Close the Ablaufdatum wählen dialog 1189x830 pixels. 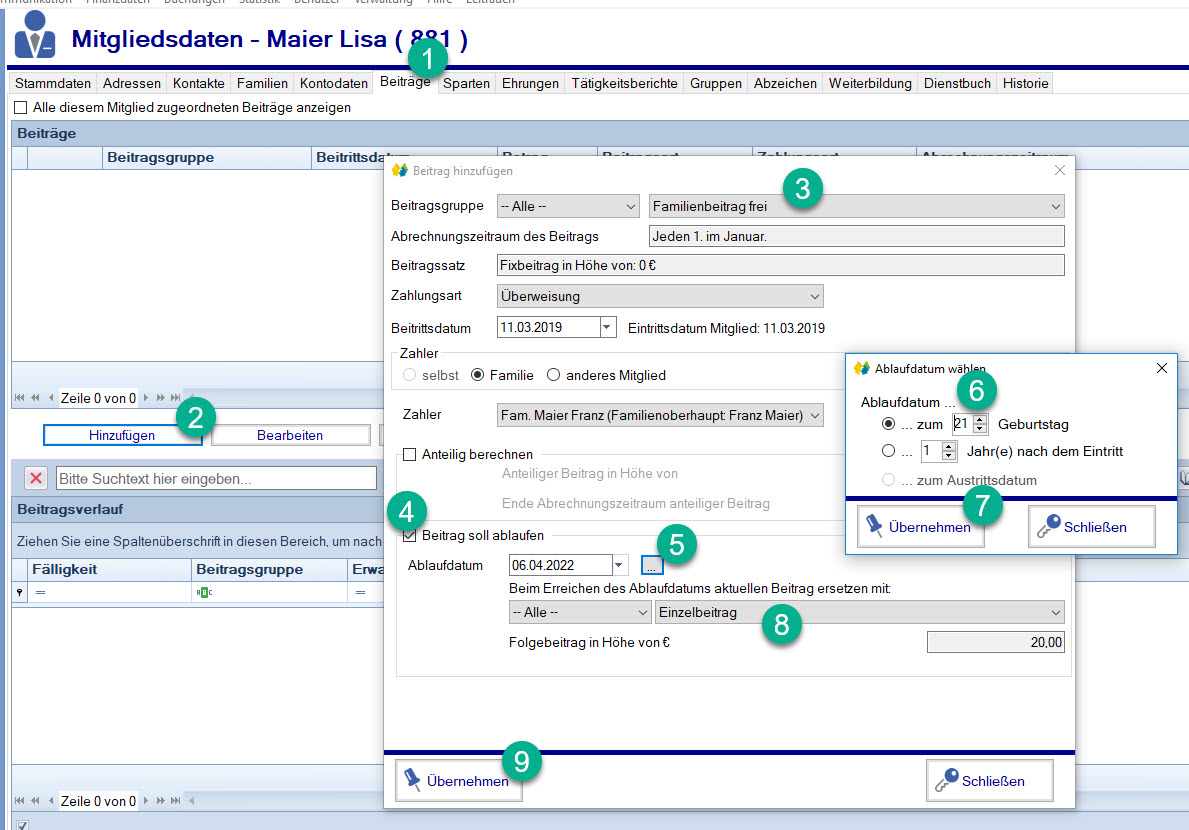click(x=1161, y=368)
